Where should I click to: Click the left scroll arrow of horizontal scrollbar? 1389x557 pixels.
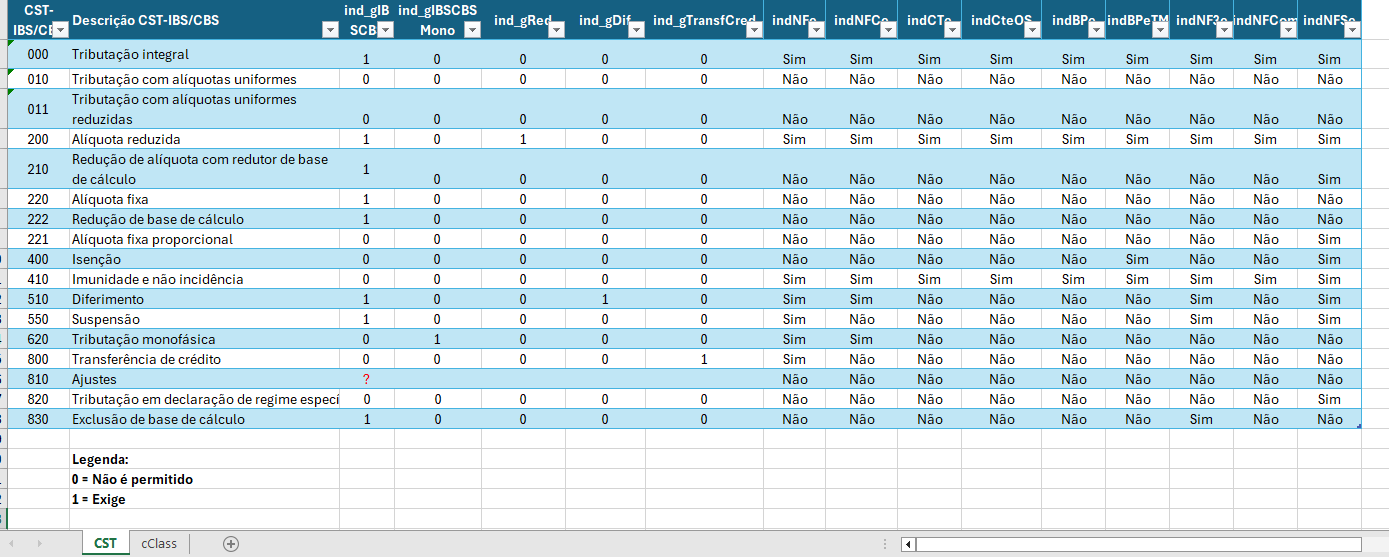click(908, 544)
